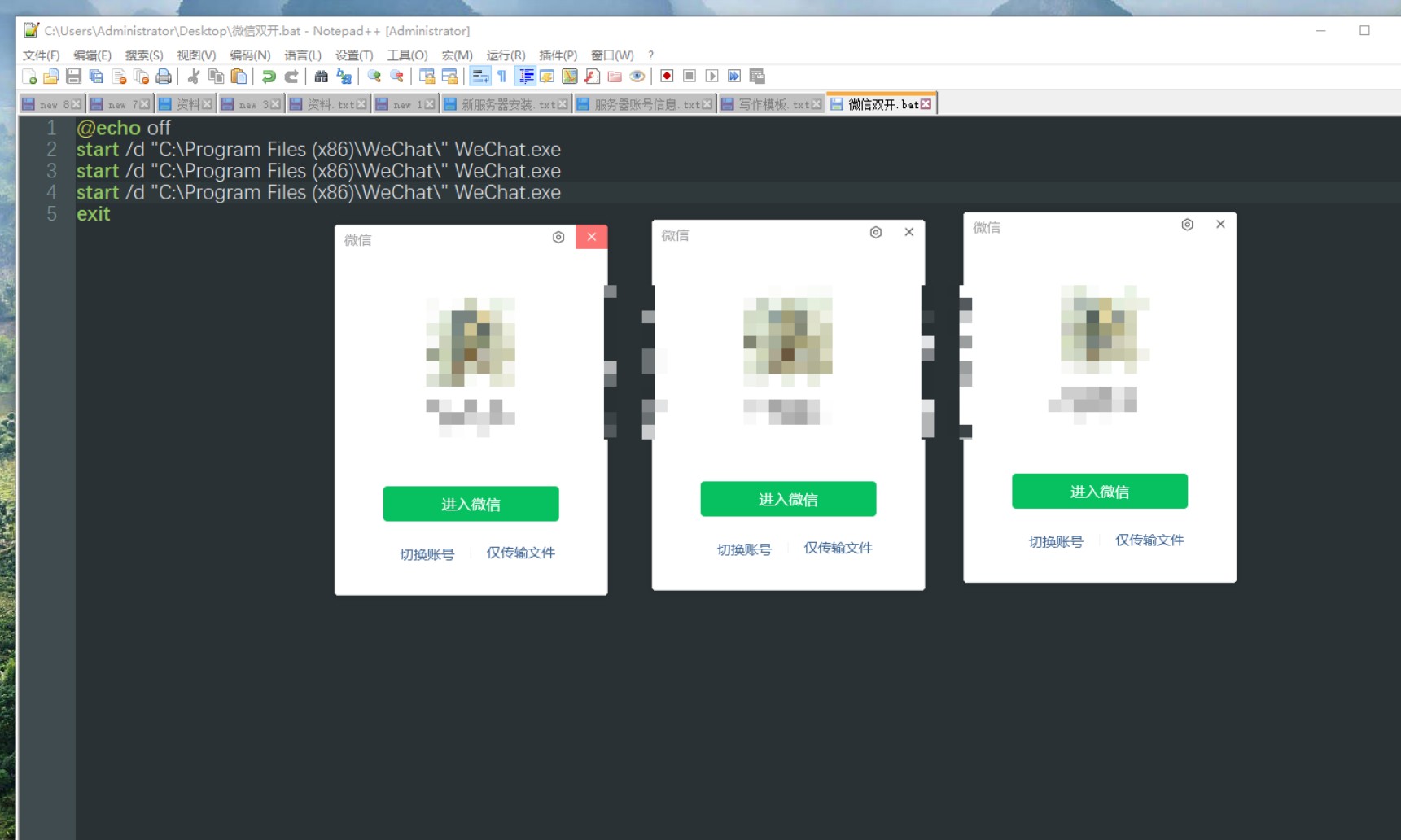This screenshot has height=840, width=1401.
Task: Open the ? help menu
Action: point(650,55)
